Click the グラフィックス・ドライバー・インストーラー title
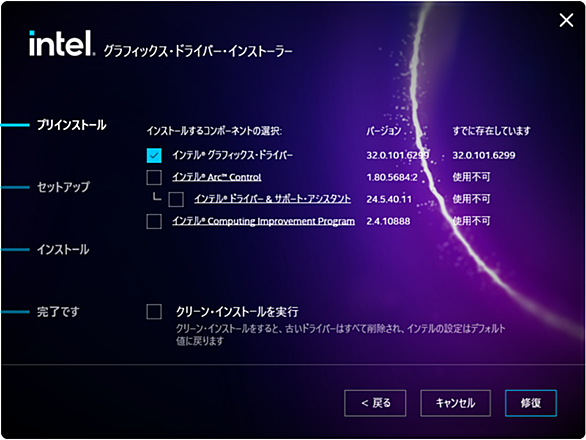 (x=198, y=51)
